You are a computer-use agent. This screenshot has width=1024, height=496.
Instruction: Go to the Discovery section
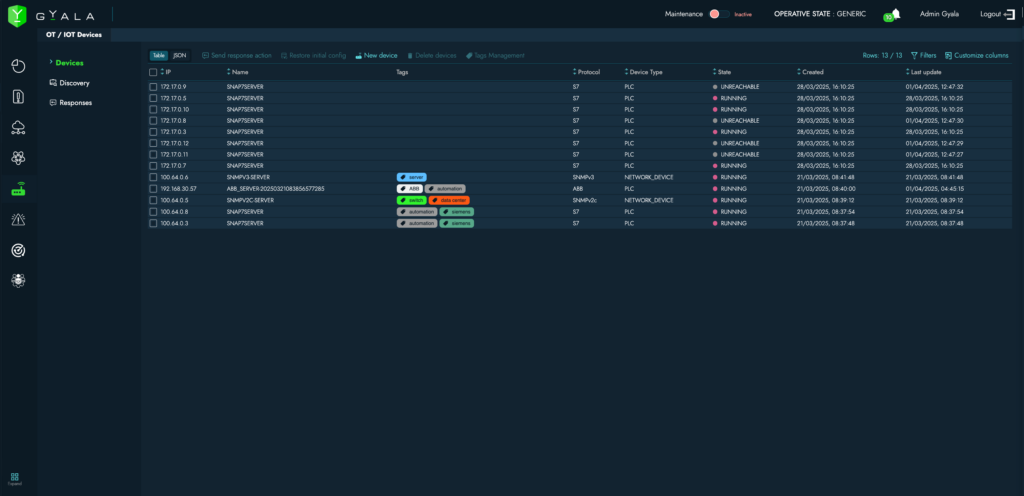[74, 83]
